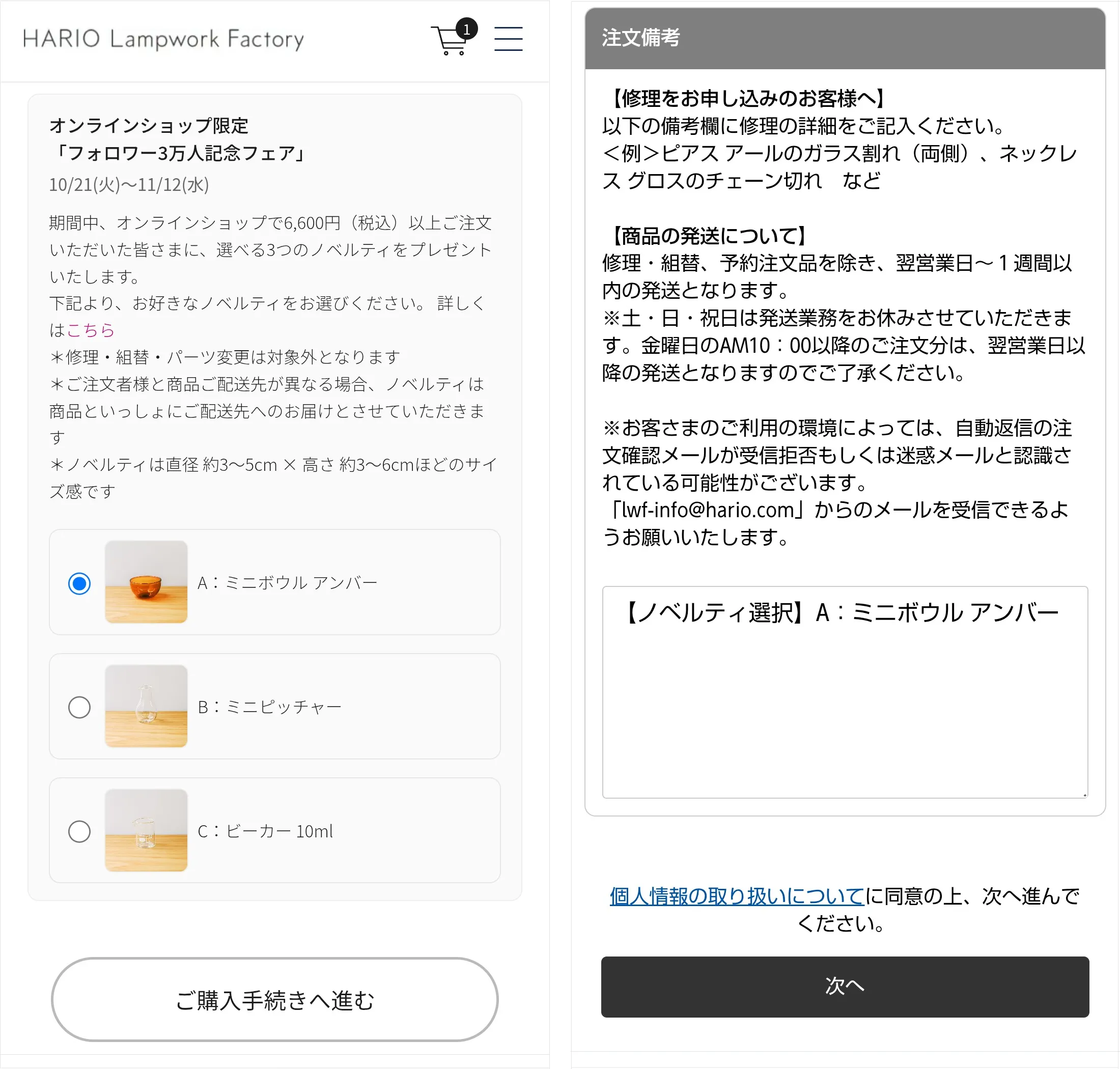Image resolution: width=1120 pixels, height=1069 pixels.
Task: Open the こちら details link
Action: [91, 330]
